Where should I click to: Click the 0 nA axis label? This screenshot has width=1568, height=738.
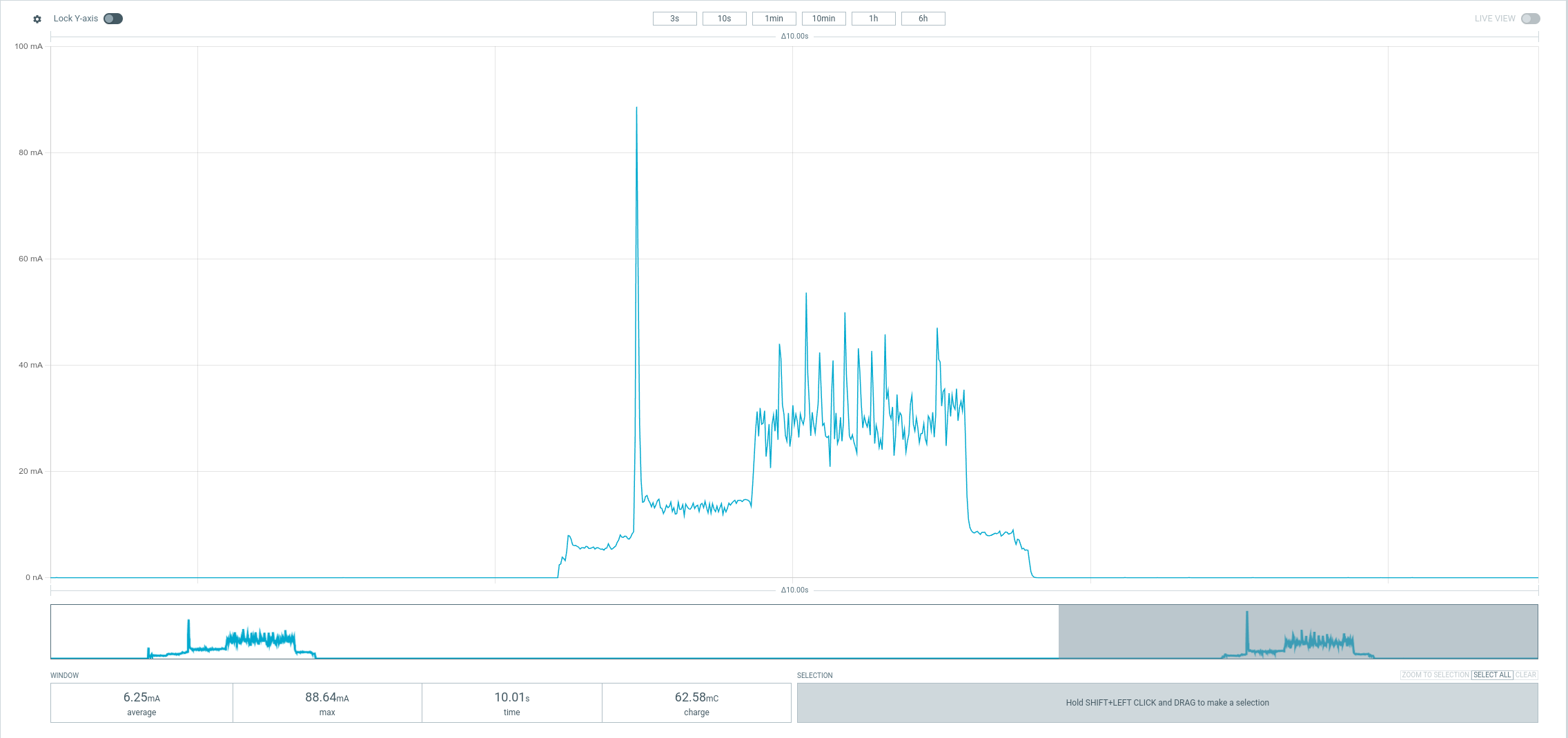(34, 577)
